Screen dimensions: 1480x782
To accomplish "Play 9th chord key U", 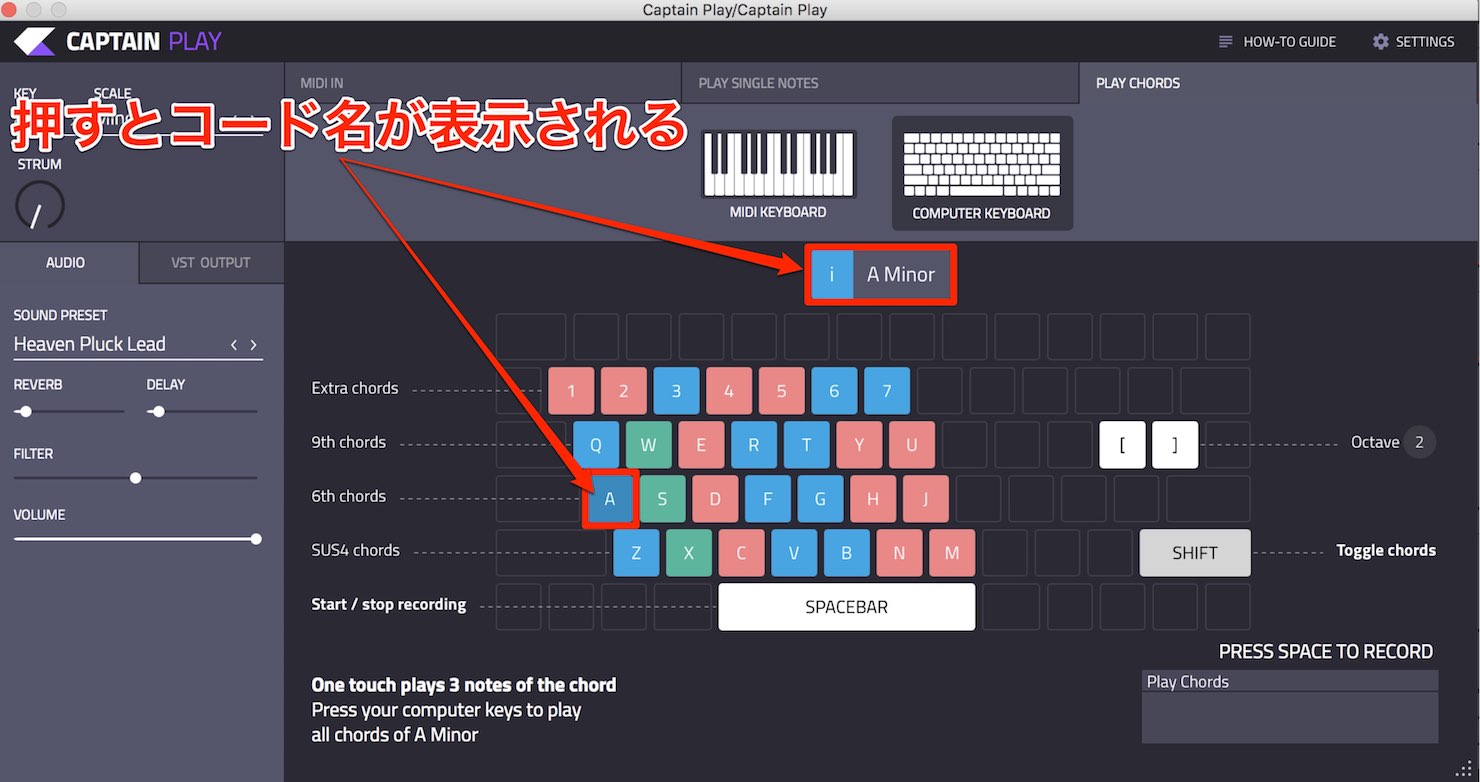I will (912, 445).
